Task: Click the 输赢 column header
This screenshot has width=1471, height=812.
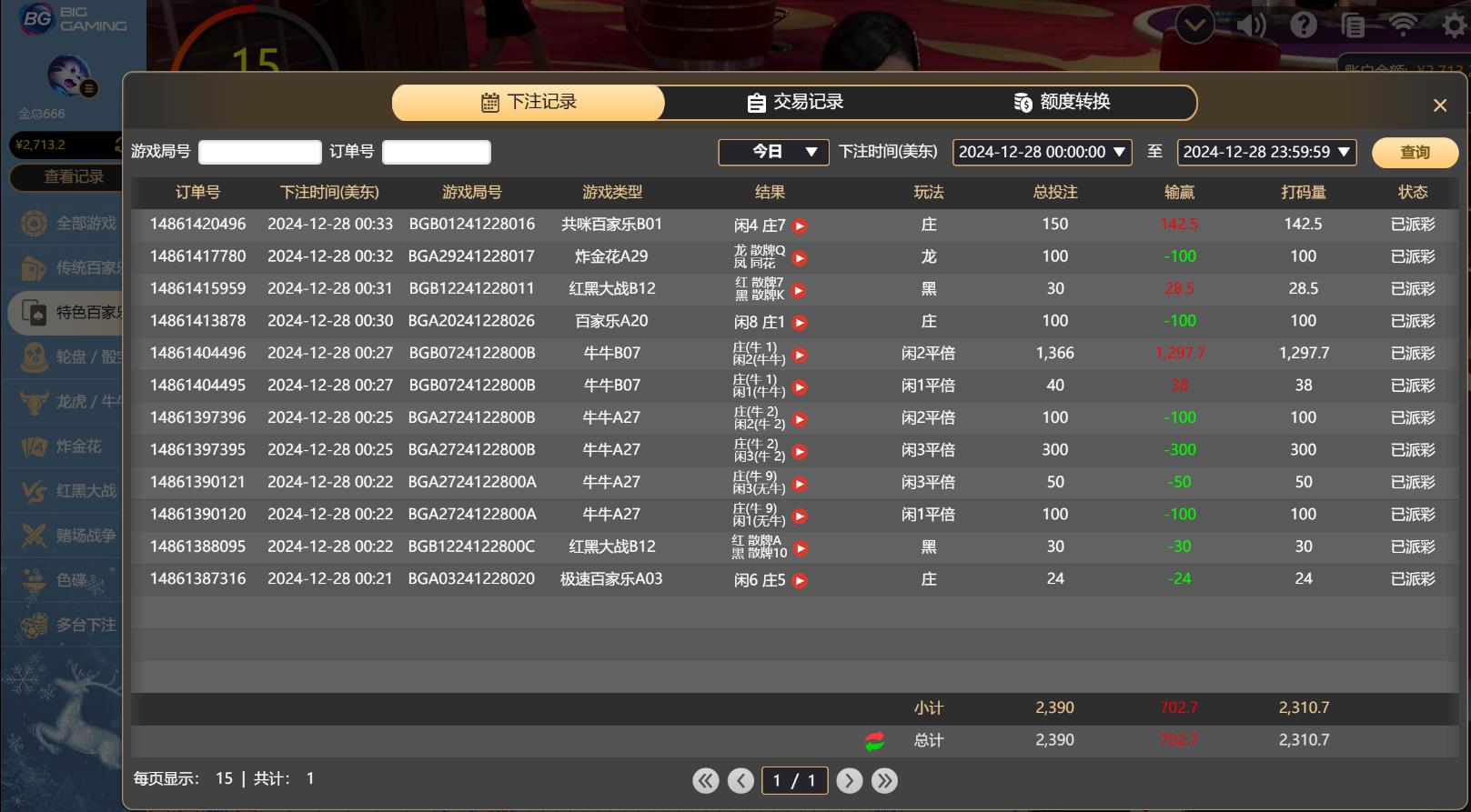Action: click(1179, 192)
